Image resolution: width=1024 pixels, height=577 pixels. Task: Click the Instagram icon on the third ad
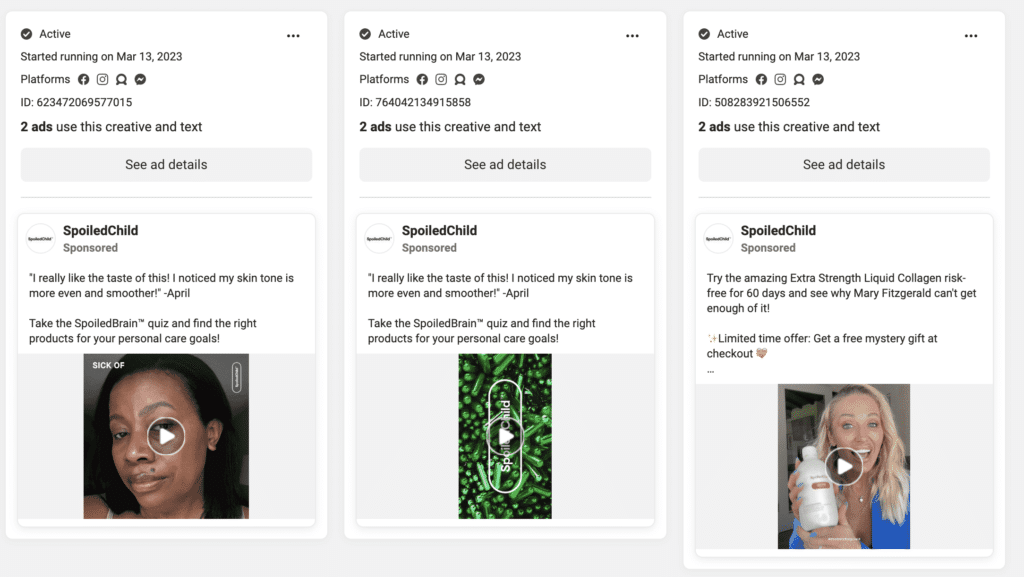(x=780, y=79)
